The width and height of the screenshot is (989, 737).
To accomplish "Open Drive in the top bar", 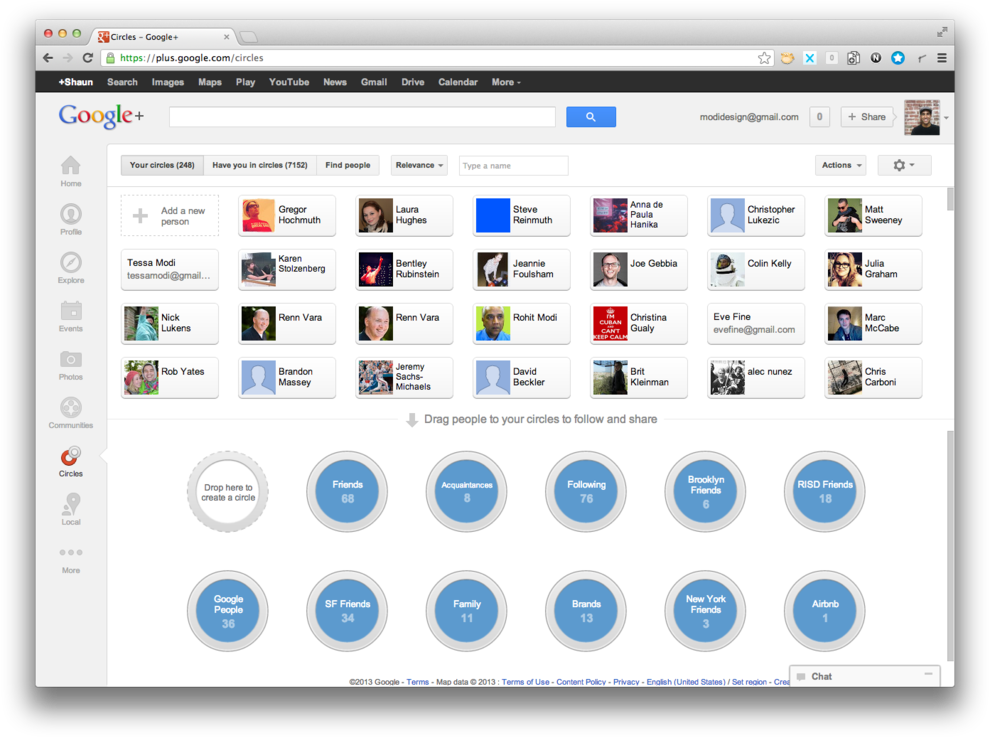I will coord(413,82).
